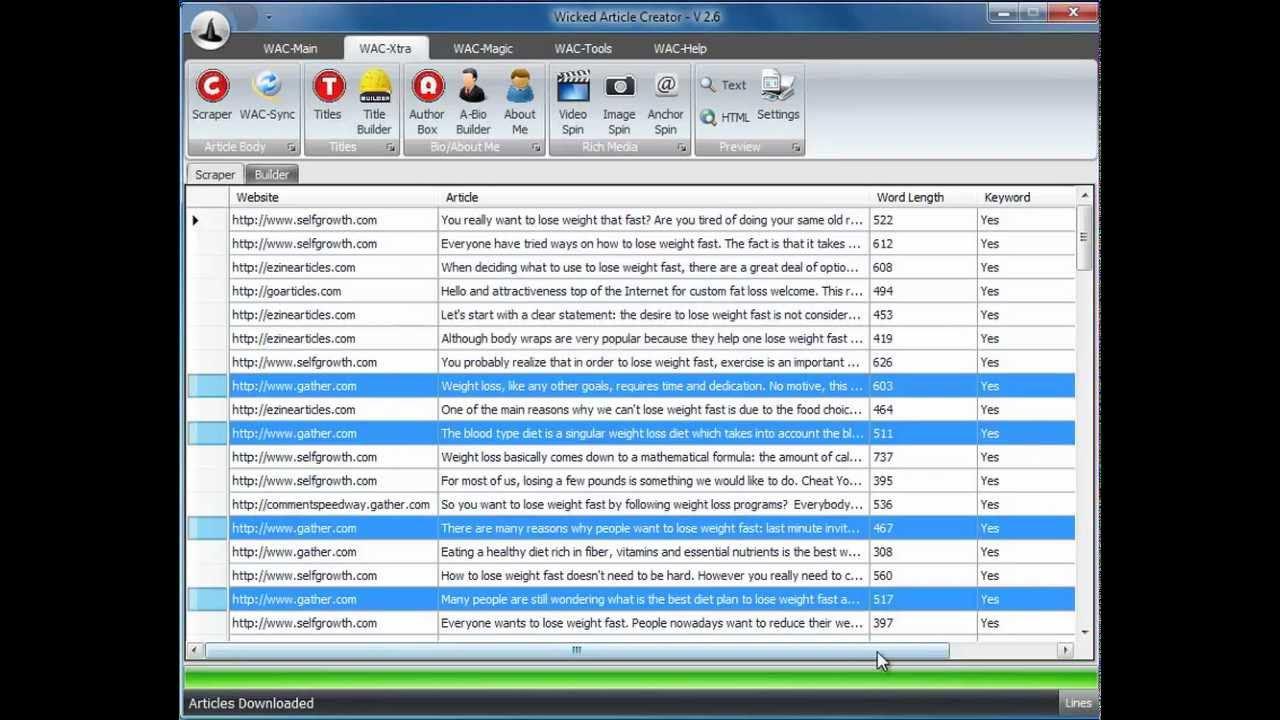Preview the article as Text

pyautogui.click(x=724, y=85)
